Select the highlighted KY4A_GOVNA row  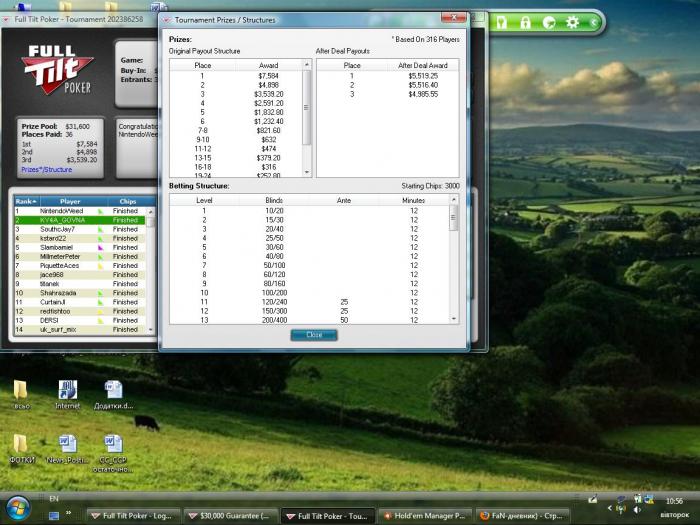coord(79,220)
